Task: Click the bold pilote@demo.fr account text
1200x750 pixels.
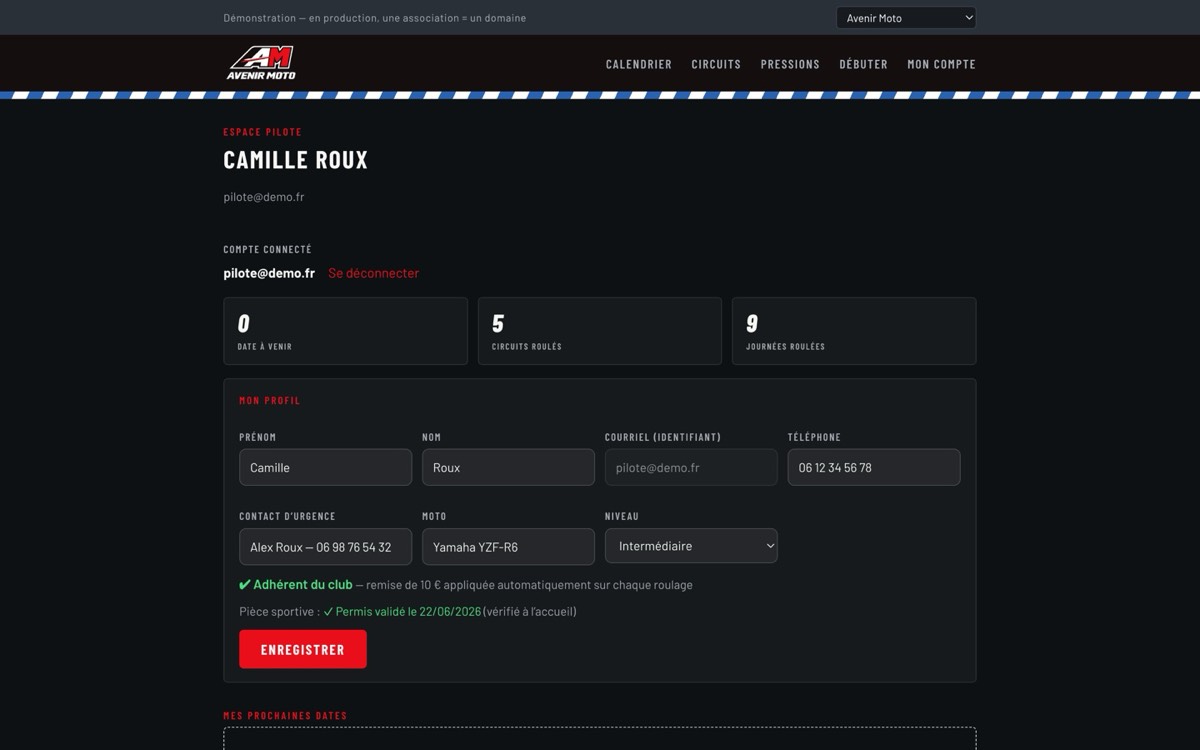Action: [x=269, y=273]
